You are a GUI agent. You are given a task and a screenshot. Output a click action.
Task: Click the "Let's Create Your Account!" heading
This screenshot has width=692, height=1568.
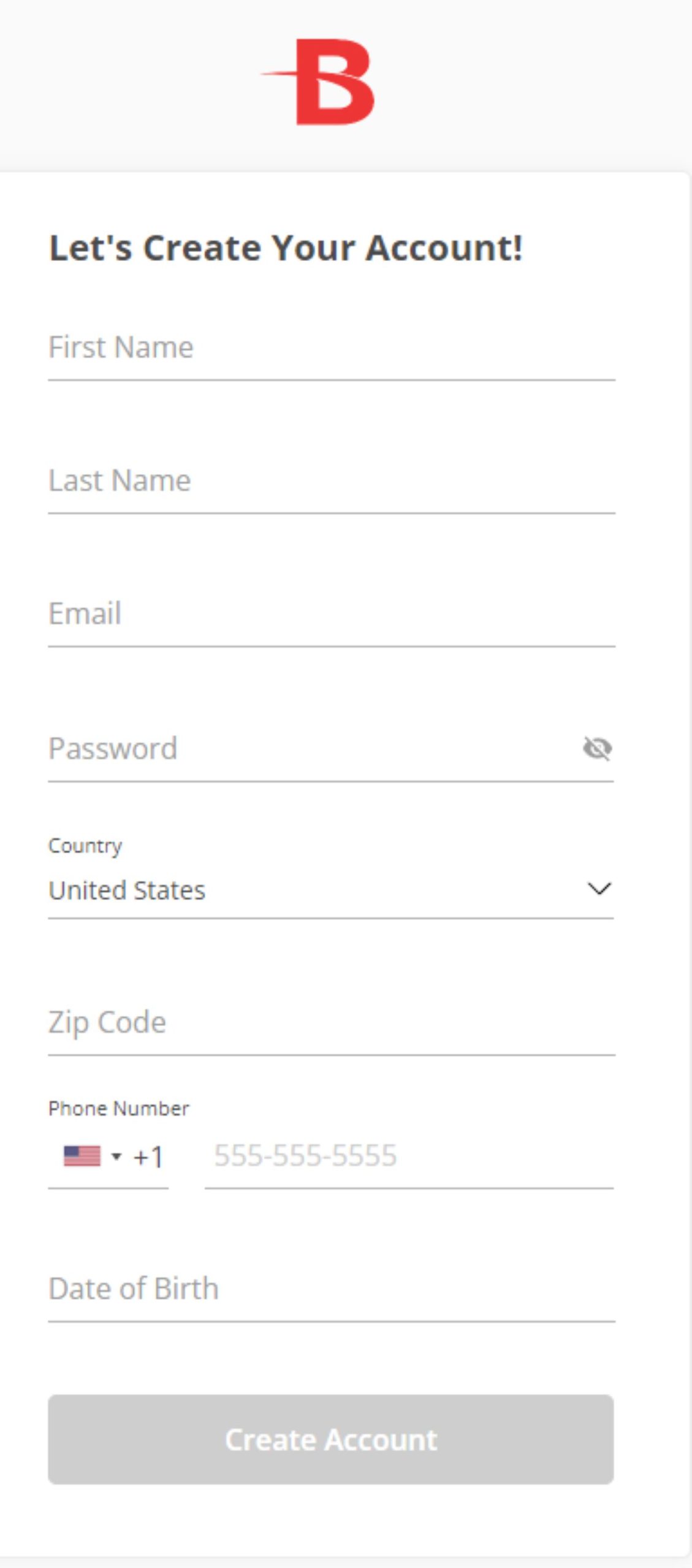286,248
